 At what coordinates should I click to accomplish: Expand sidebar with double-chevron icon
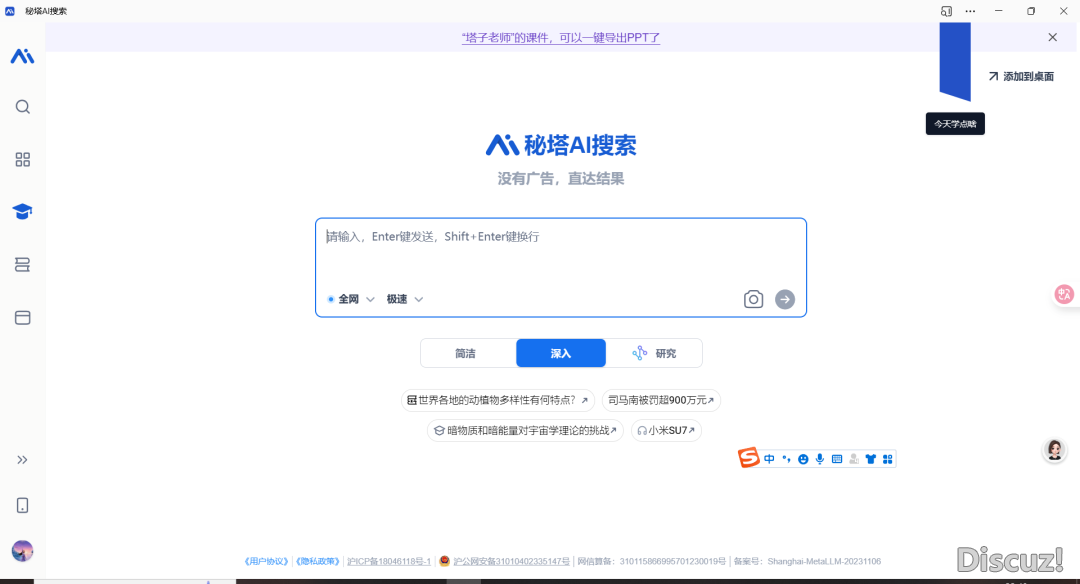[x=23, y=460]
